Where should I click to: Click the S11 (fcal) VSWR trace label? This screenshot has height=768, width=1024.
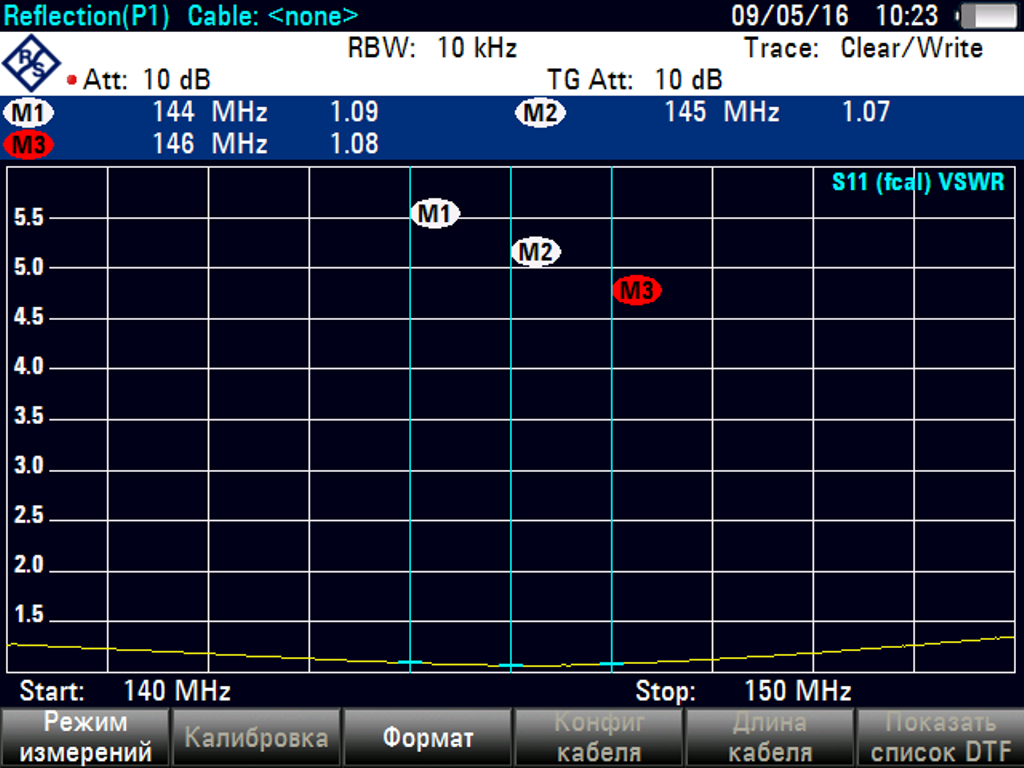click(917, 183)
